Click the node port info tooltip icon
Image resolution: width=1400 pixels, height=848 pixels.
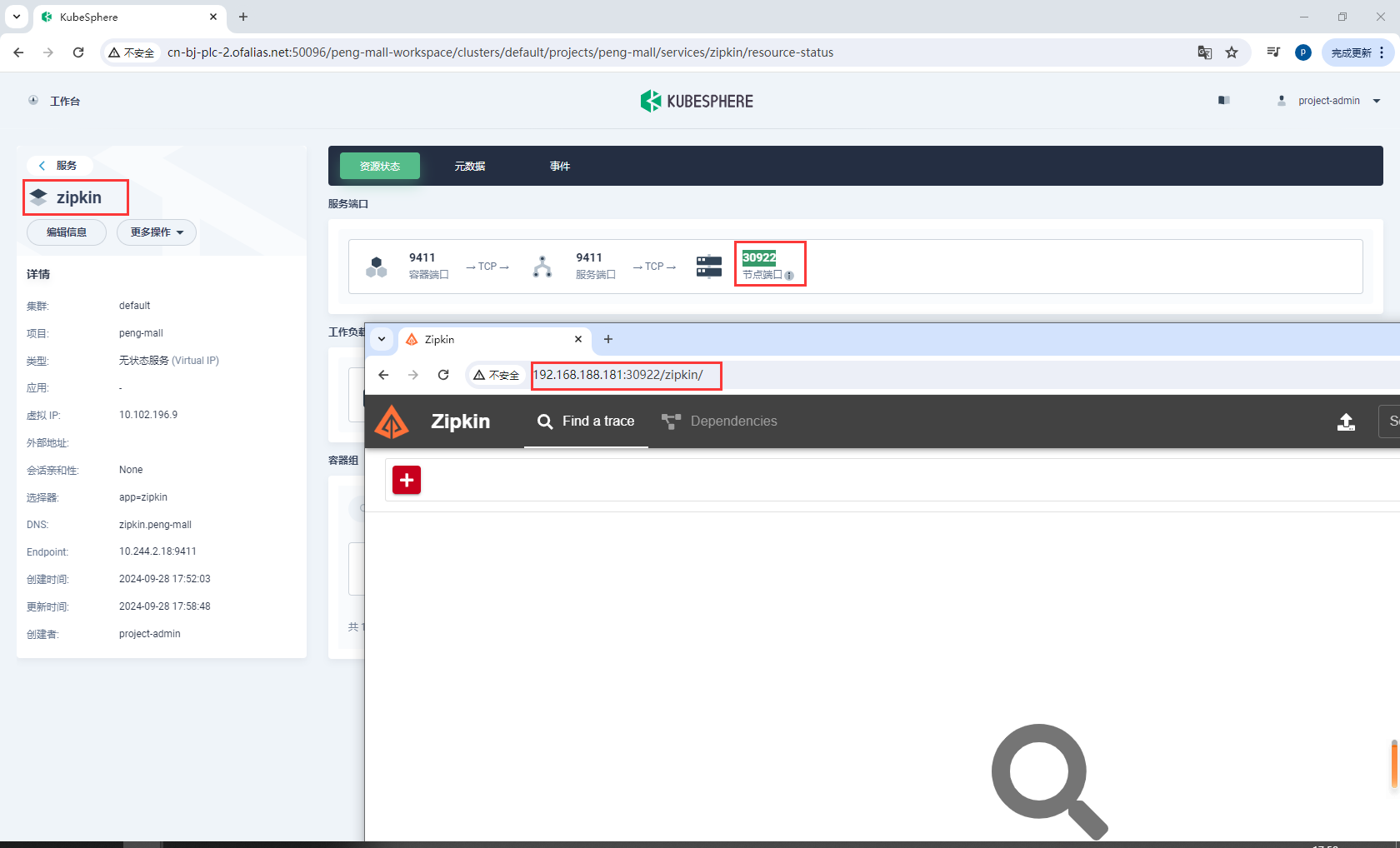point(789,276)
